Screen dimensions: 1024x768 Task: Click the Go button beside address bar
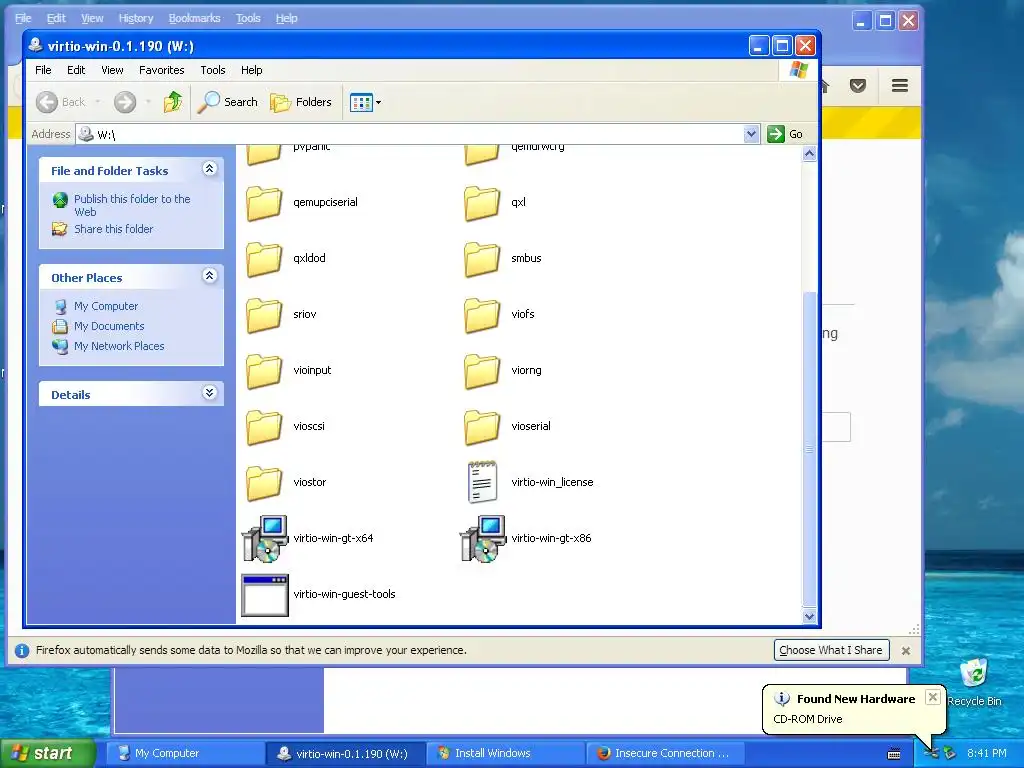[786, 134]
